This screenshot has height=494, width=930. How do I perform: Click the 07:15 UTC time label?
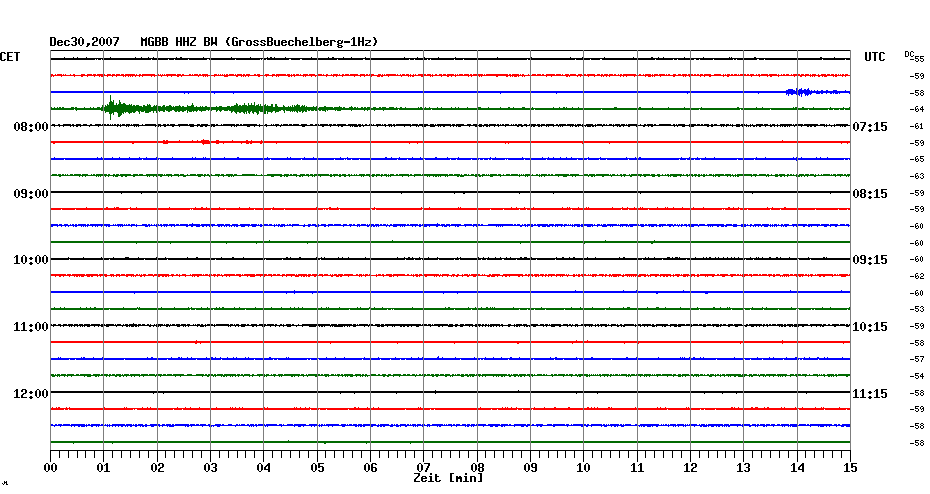(870, 127)
